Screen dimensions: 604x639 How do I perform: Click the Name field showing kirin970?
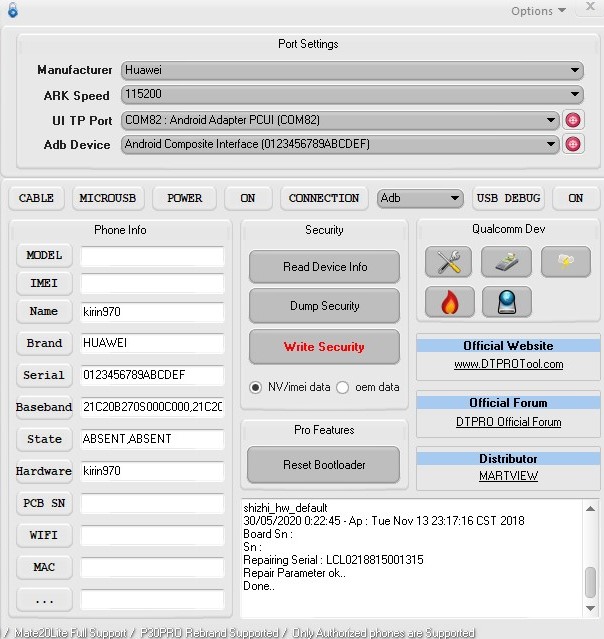[152, 312]
